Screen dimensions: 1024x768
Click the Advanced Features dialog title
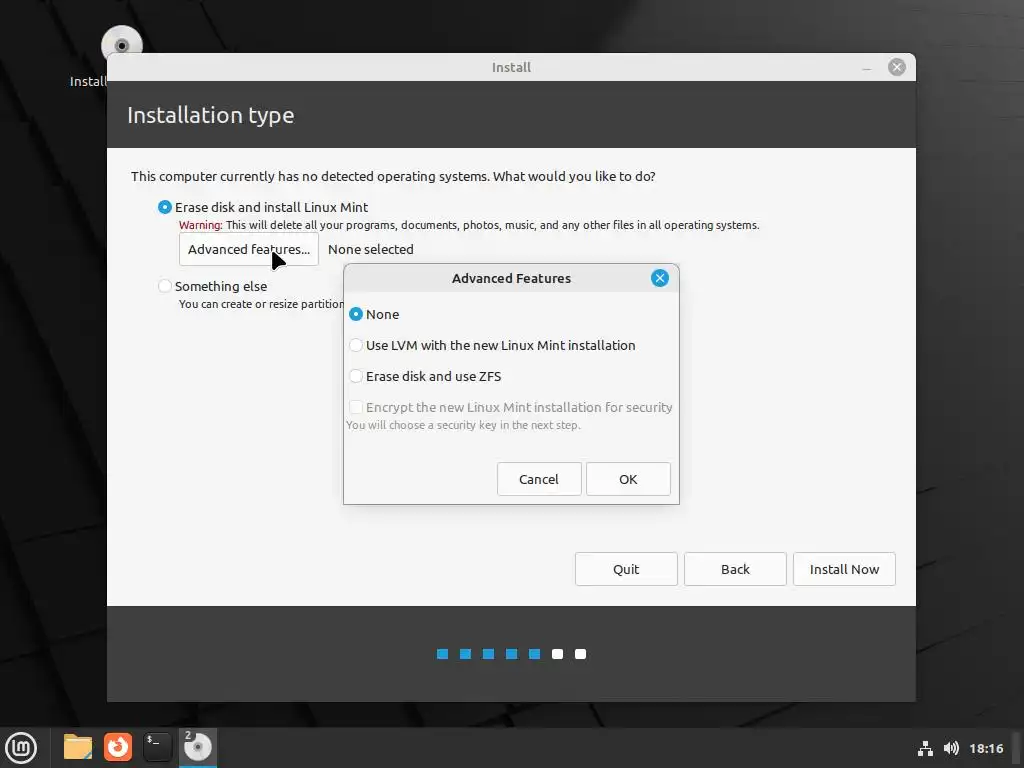pos(511,278)
